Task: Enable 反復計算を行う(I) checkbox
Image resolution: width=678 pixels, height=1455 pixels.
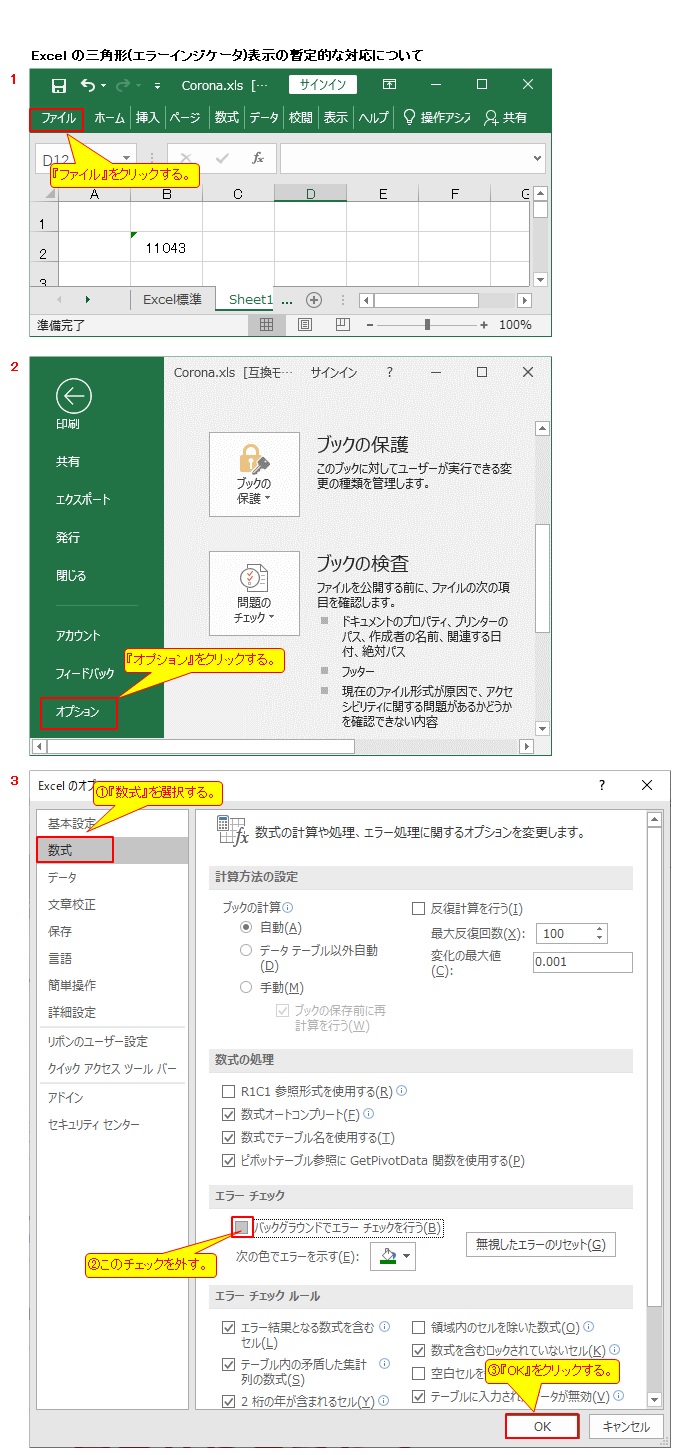Action: 419,908
